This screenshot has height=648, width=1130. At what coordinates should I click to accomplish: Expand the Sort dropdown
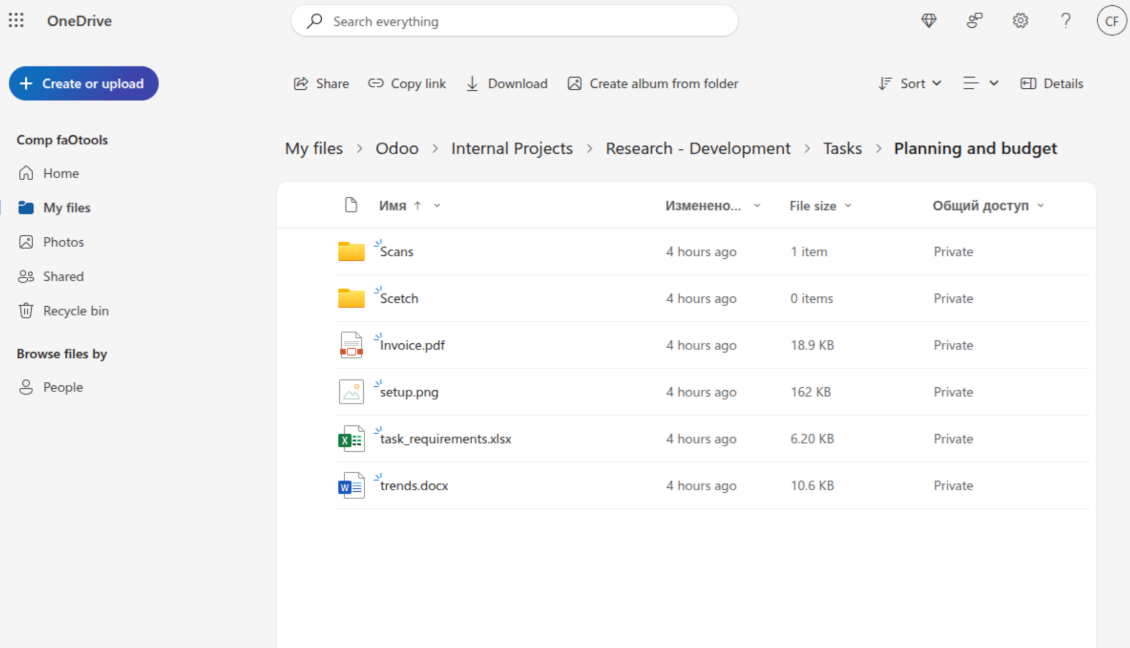(x=910, y=84)
